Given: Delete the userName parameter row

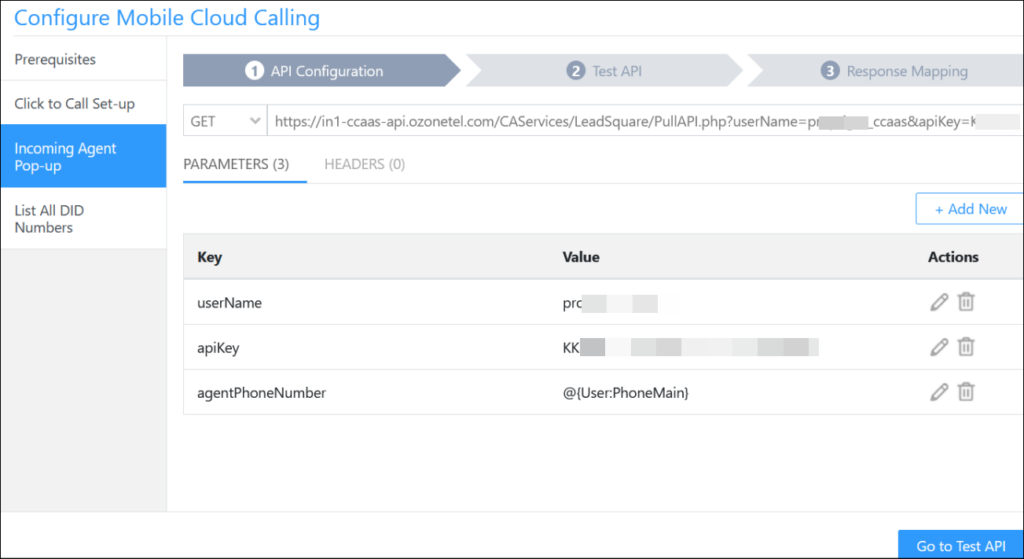Looking at the screenshot, I should [966, 302].
